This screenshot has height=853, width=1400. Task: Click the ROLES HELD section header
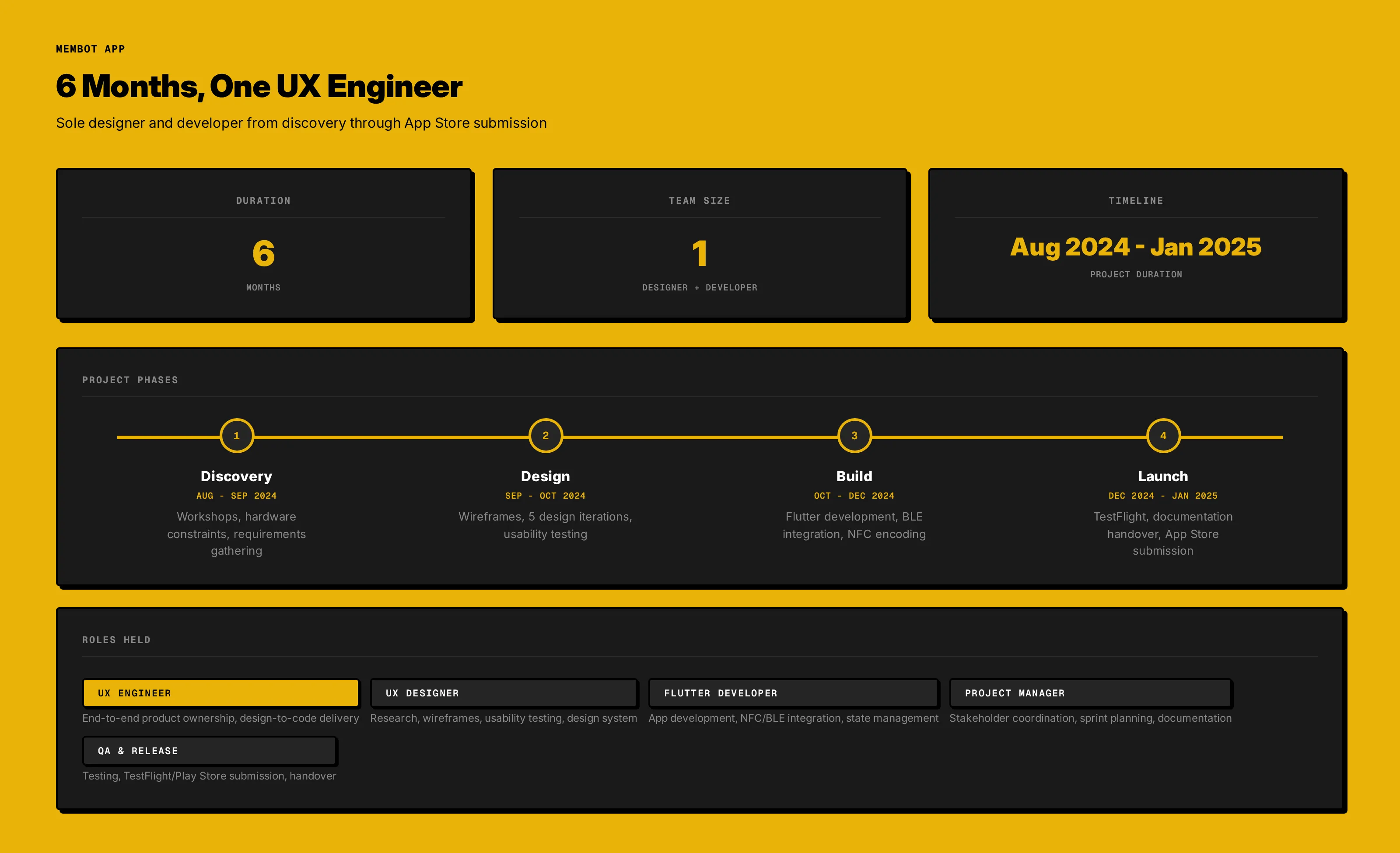point(116,640)
